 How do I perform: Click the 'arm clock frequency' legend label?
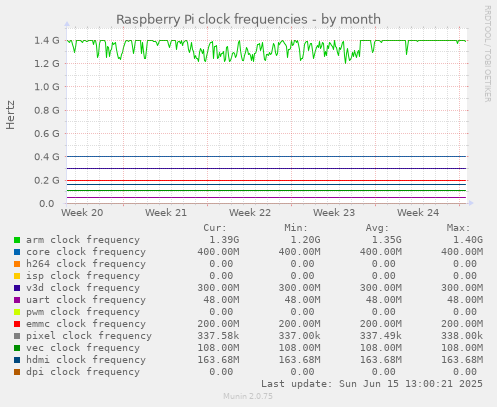[x=83, y=240]
